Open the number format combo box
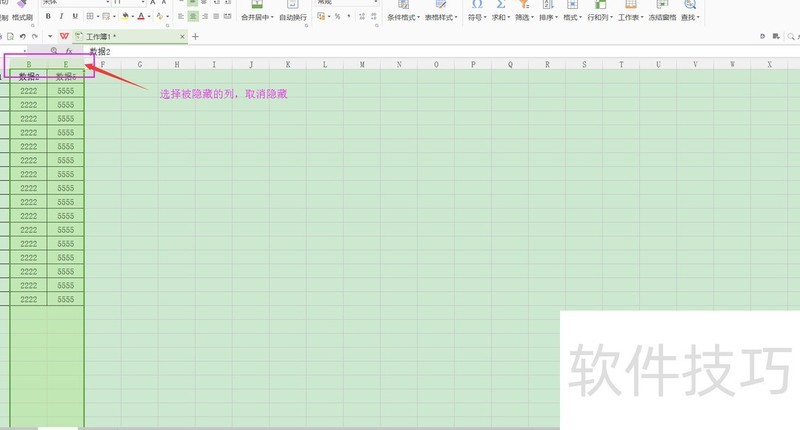800x430 pixels. pyautogui.click(x=347, y=3)
